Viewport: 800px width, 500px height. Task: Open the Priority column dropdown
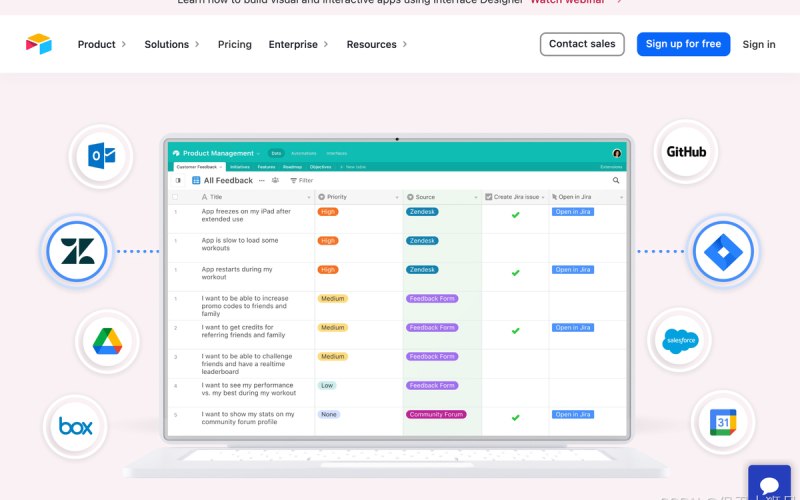point(397,197)
